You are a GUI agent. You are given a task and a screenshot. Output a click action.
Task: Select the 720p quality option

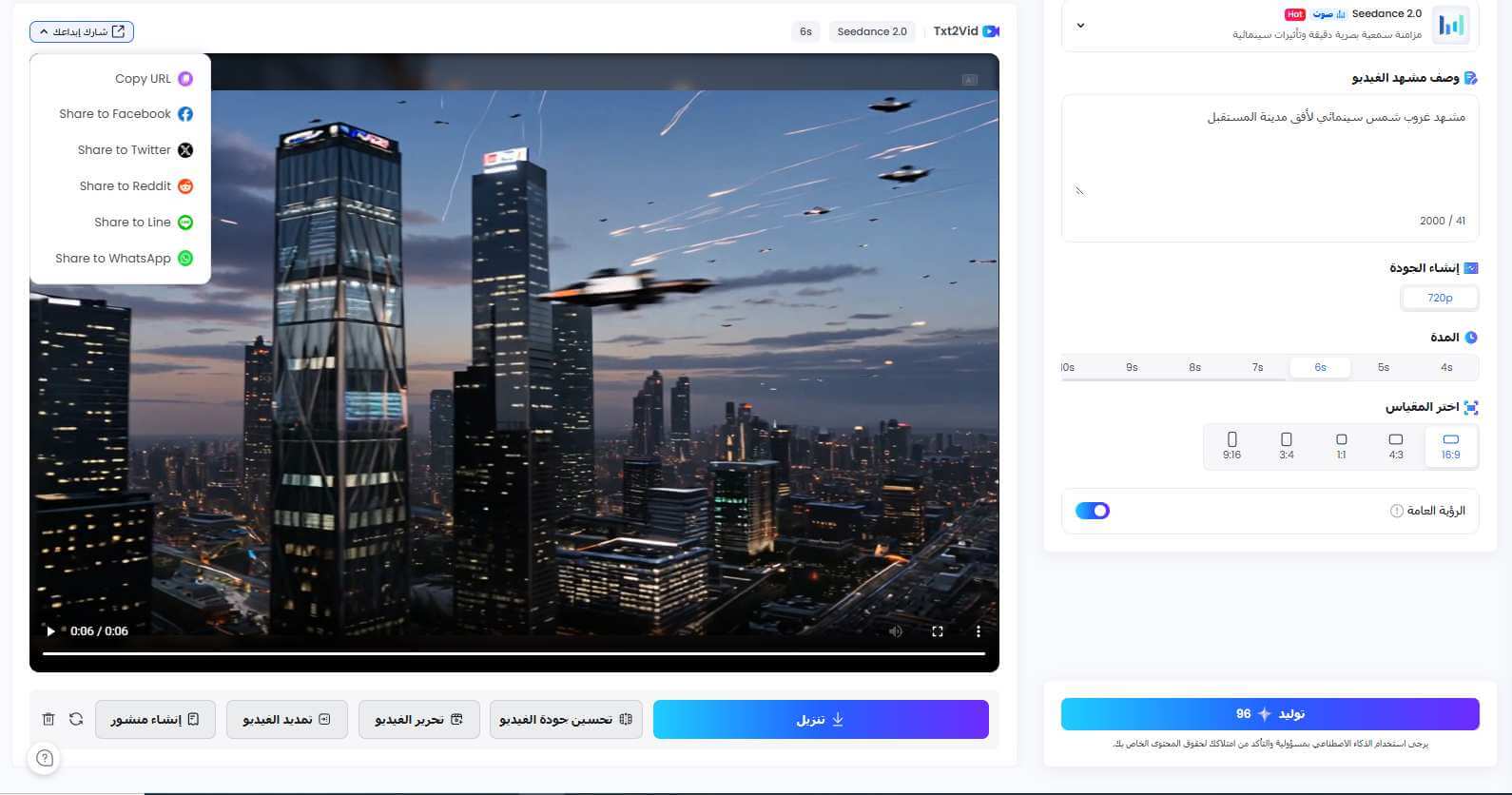[x=1440, y=299]
